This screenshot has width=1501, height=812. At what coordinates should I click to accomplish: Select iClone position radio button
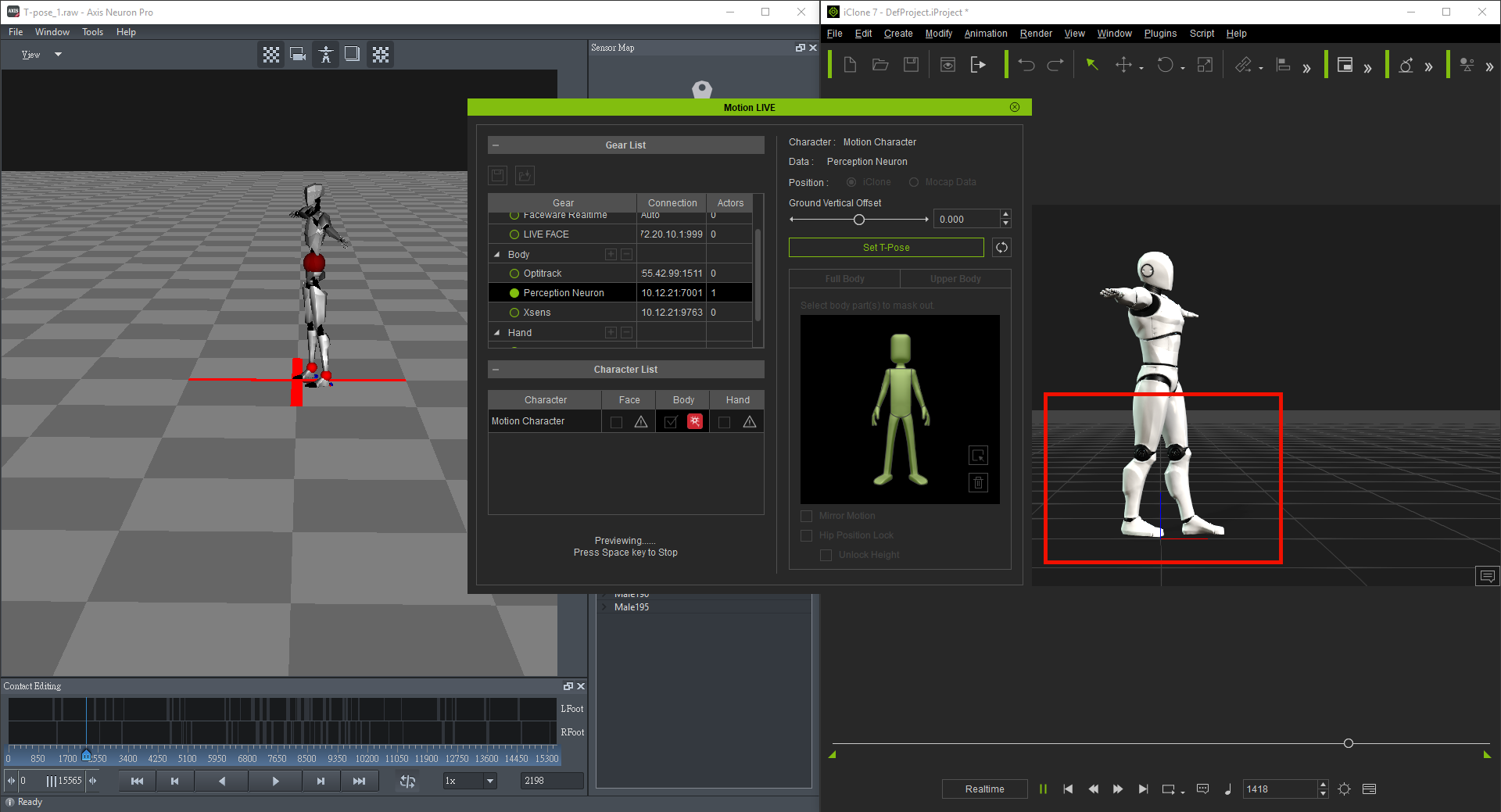point(851,182)
